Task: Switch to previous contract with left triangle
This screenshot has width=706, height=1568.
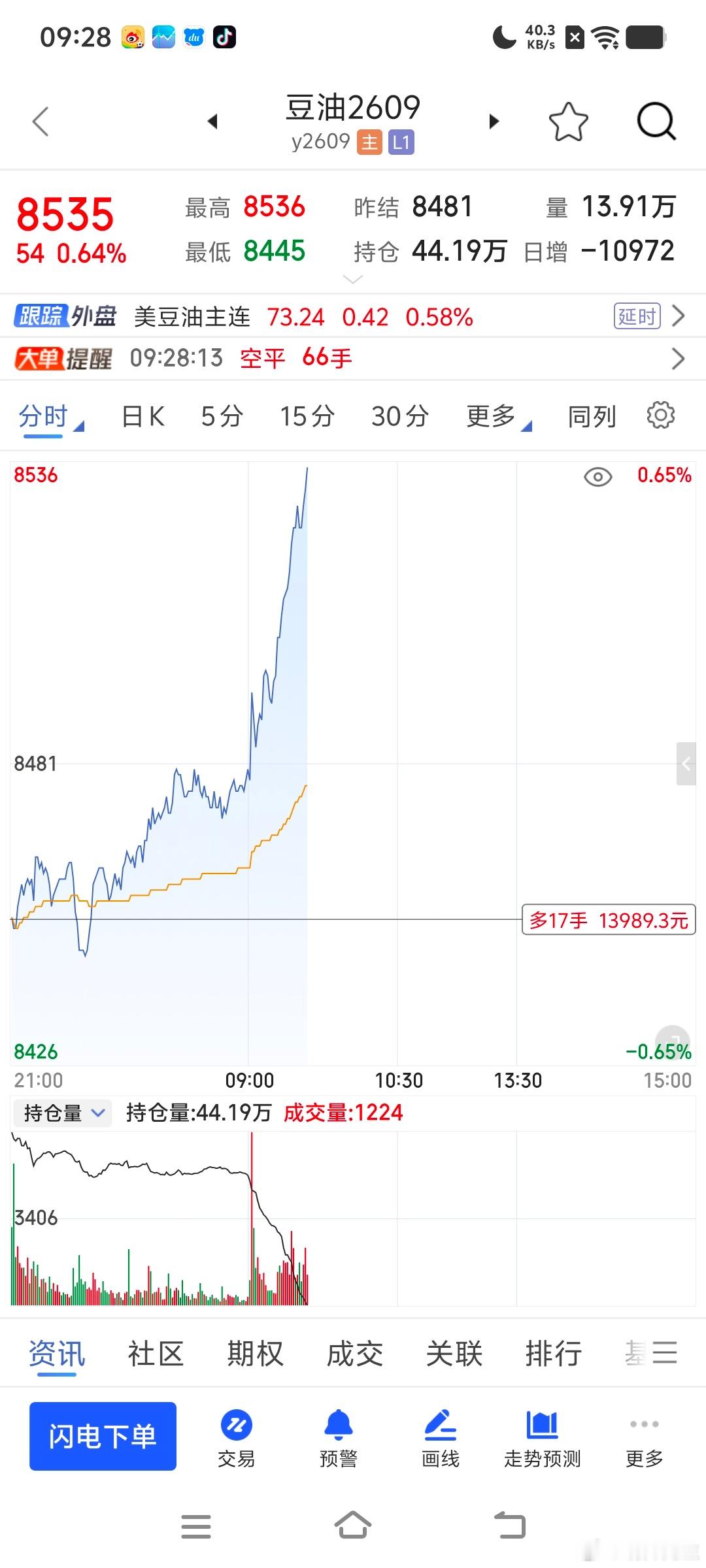Action: tap(212, 122)
